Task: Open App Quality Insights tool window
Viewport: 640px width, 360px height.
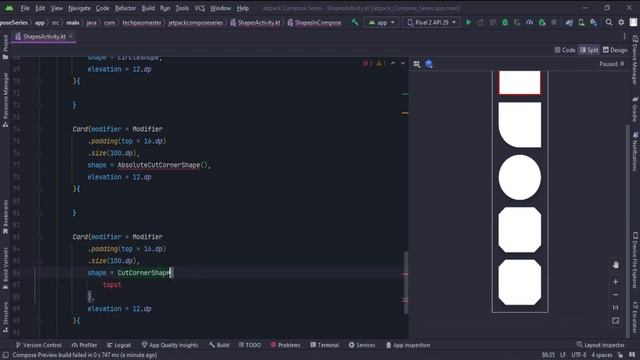Action: [x=170, y=345]
